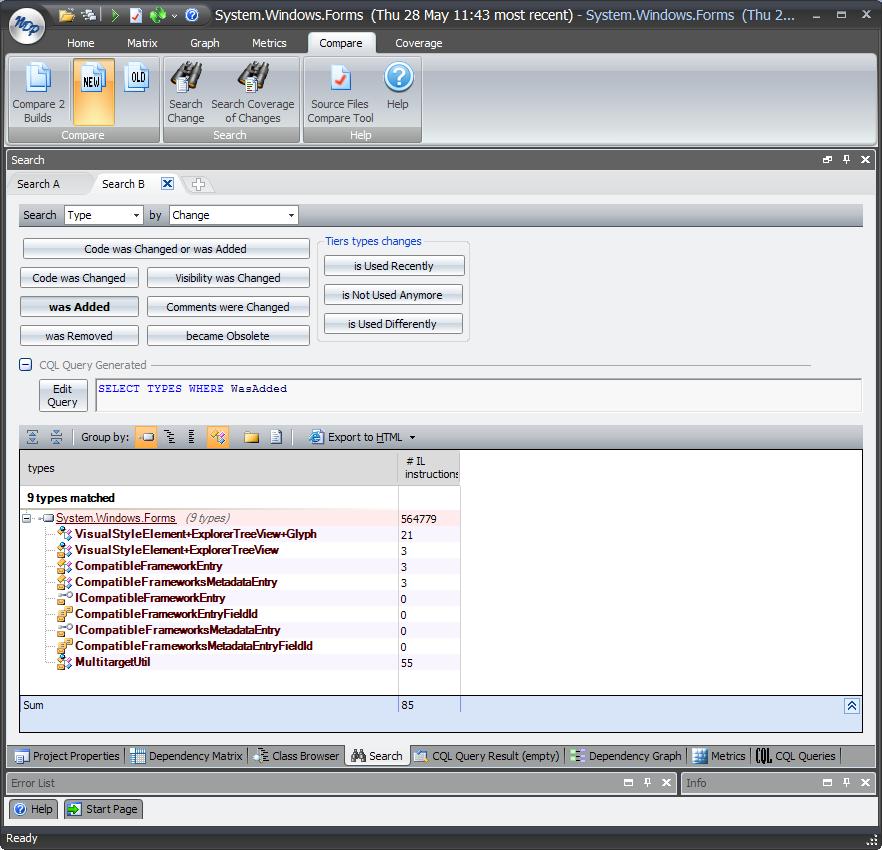Click the ribbon Help question mark icon
882x850 pixels.
[398, 86]
